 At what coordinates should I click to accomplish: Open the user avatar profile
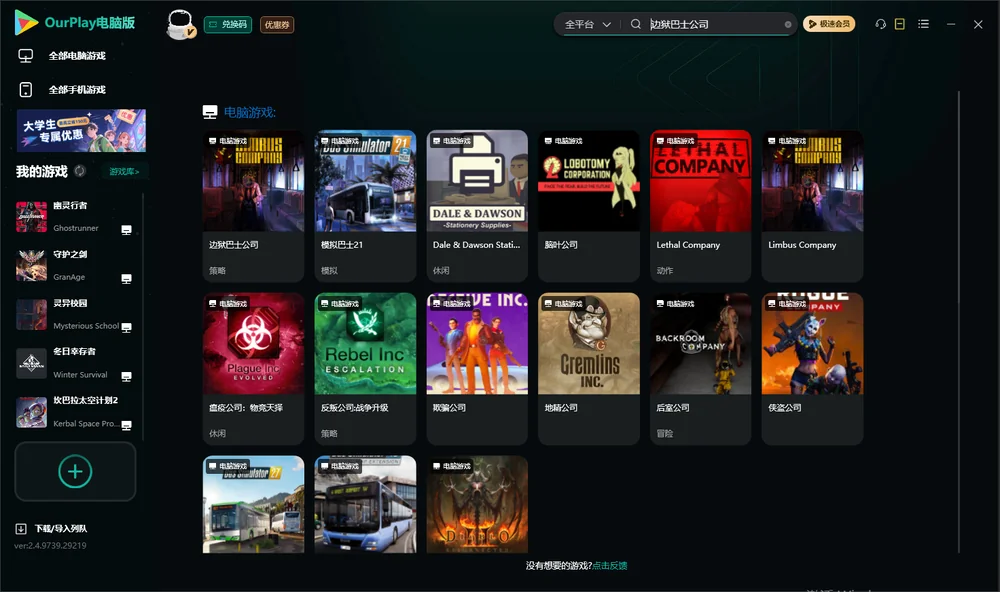point(180,25)
